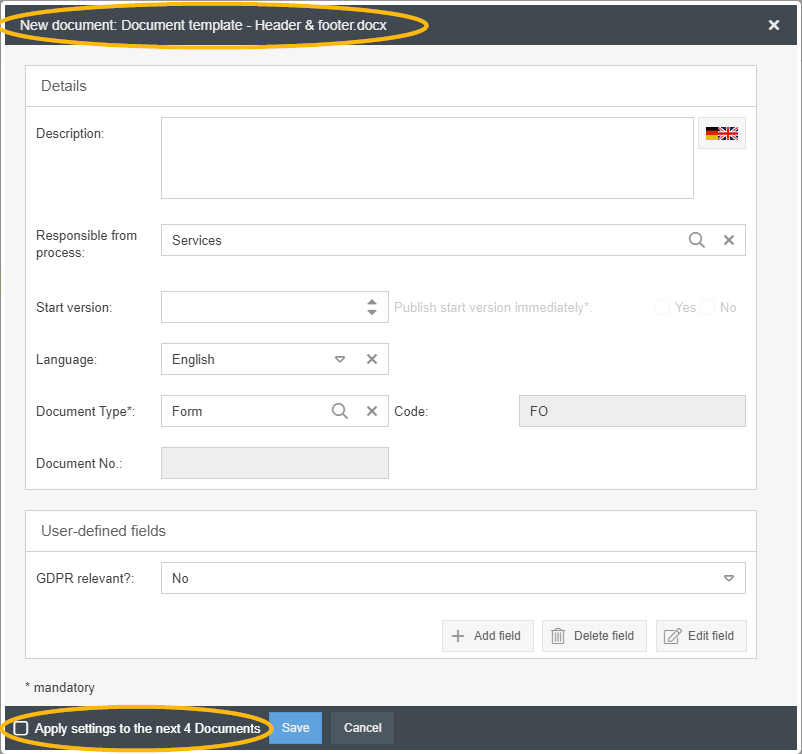Clear the Form document type
Screen dimensions: 802x754
click(x=371, y=411)
